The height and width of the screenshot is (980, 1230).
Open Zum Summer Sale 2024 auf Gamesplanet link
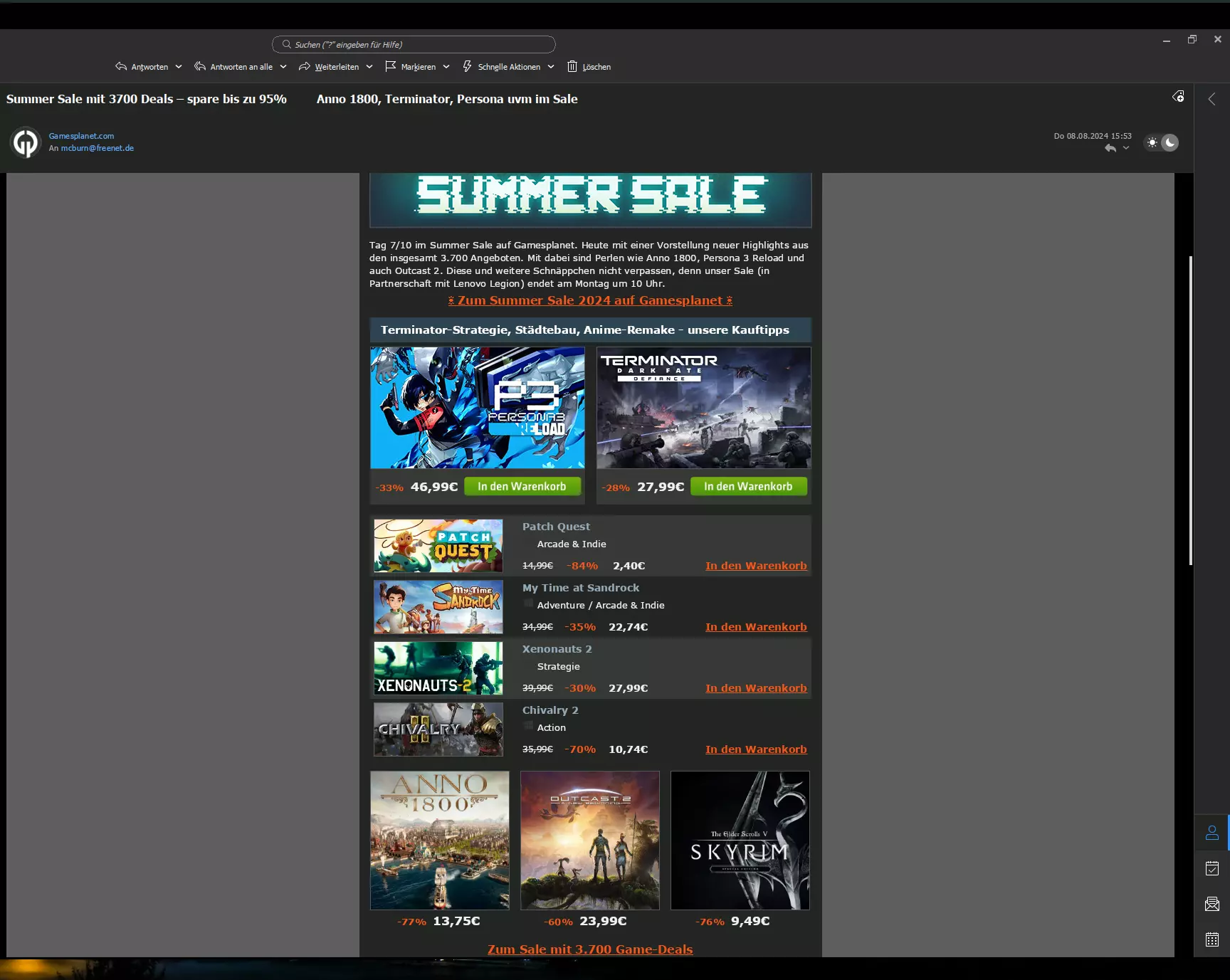coord(590,300)
